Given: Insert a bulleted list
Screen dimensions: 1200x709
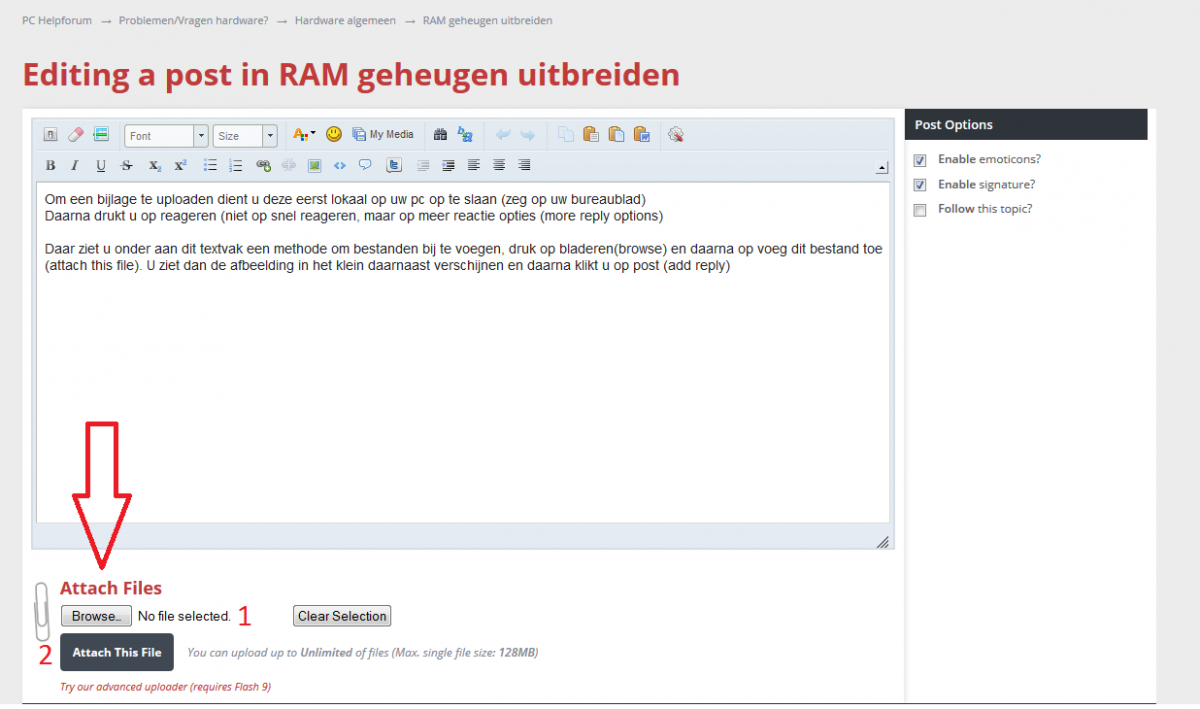Looking at the screenshot, I should tap(211, 165).
